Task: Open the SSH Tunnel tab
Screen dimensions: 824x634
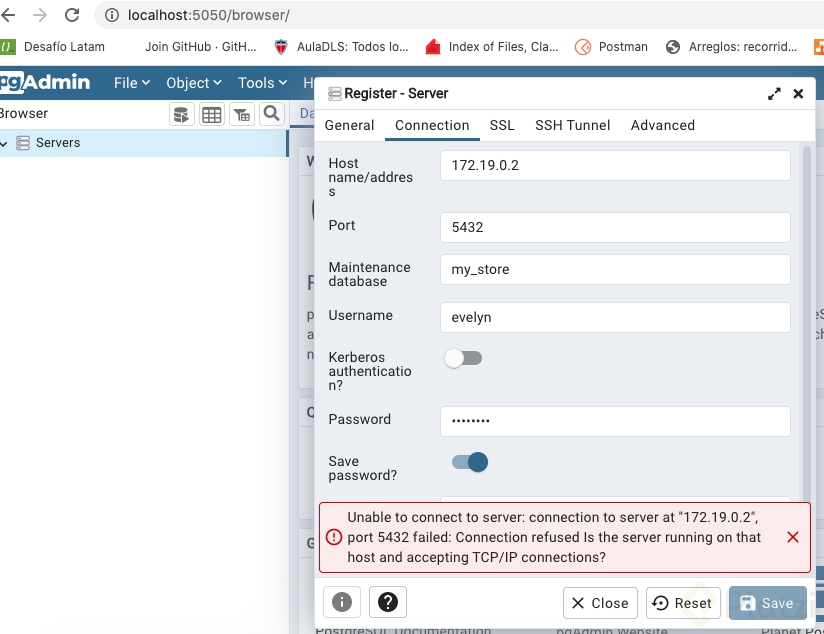Action: tap(572, 125)
